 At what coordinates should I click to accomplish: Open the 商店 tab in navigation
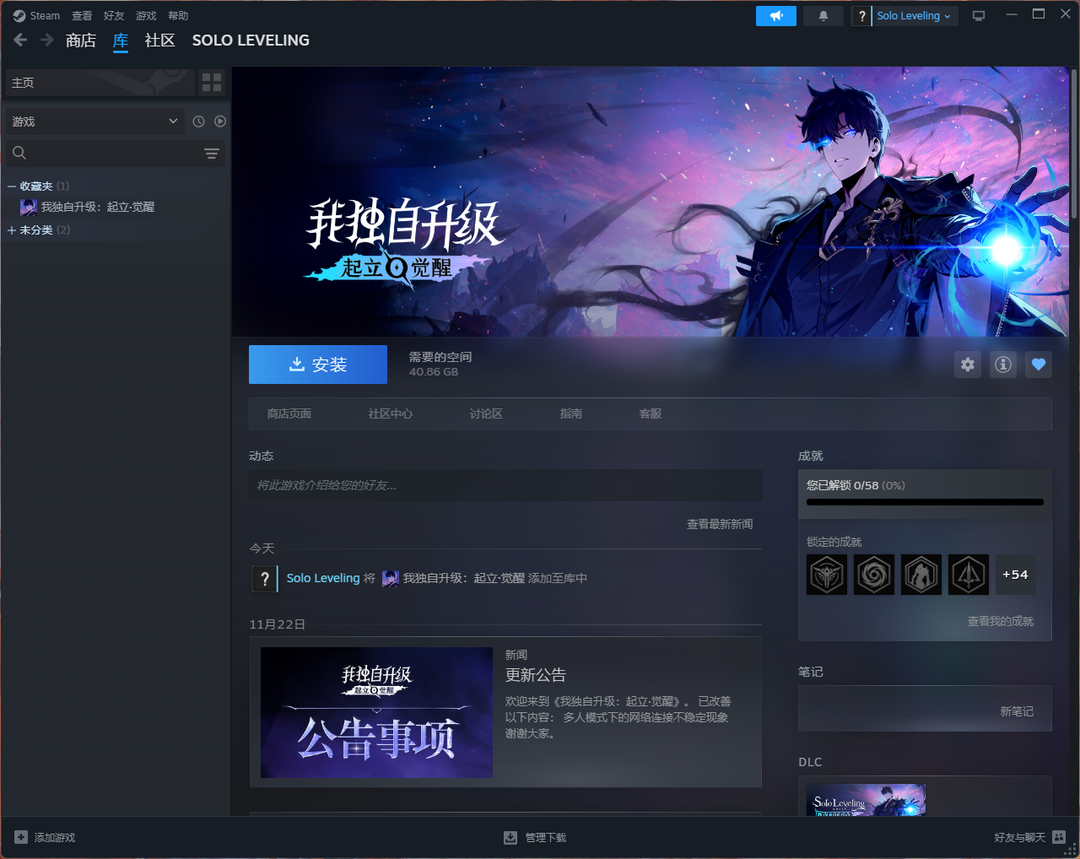[x=80, y=40]
